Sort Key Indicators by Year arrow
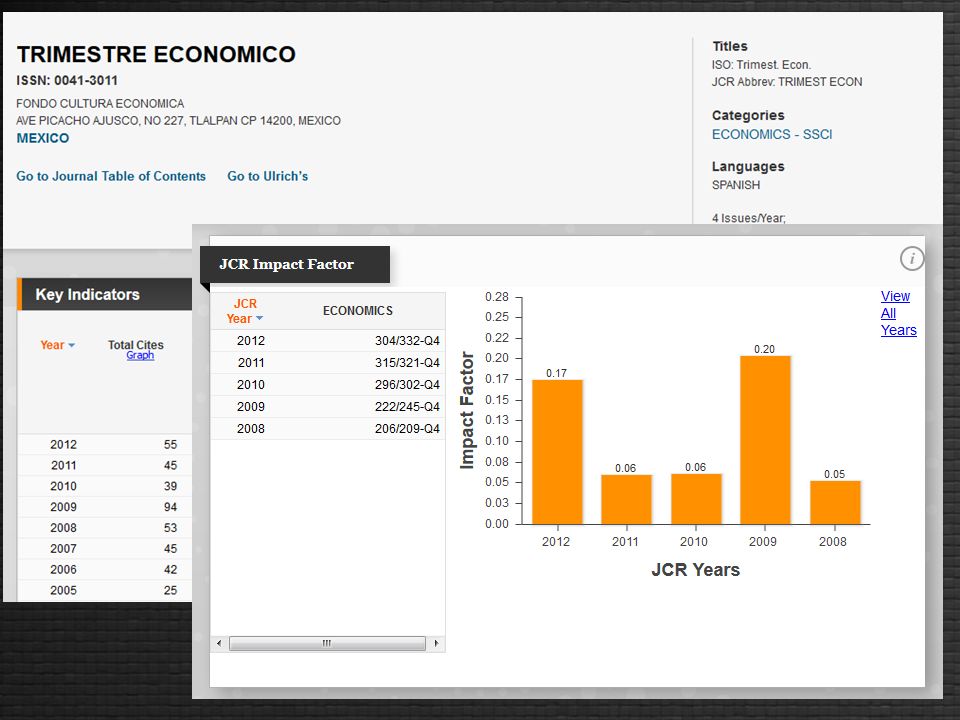The height and width of the screenshot is (720, 960). [72, 345]
